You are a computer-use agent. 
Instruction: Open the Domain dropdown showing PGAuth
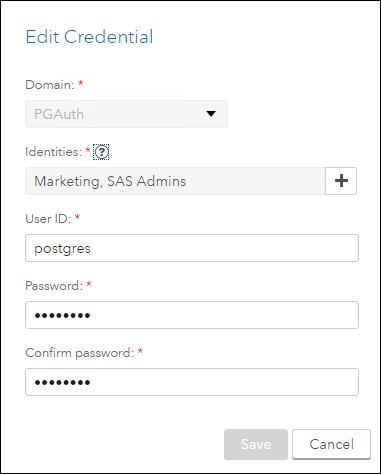(126, 114)
